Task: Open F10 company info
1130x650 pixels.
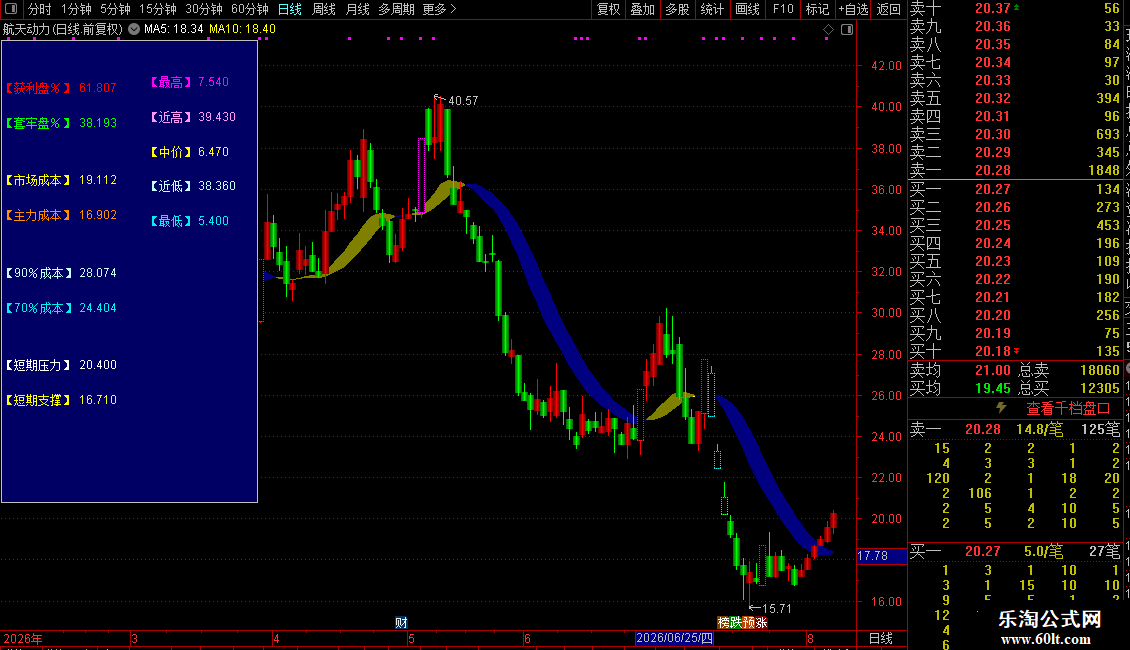Action: coord(783,9)
